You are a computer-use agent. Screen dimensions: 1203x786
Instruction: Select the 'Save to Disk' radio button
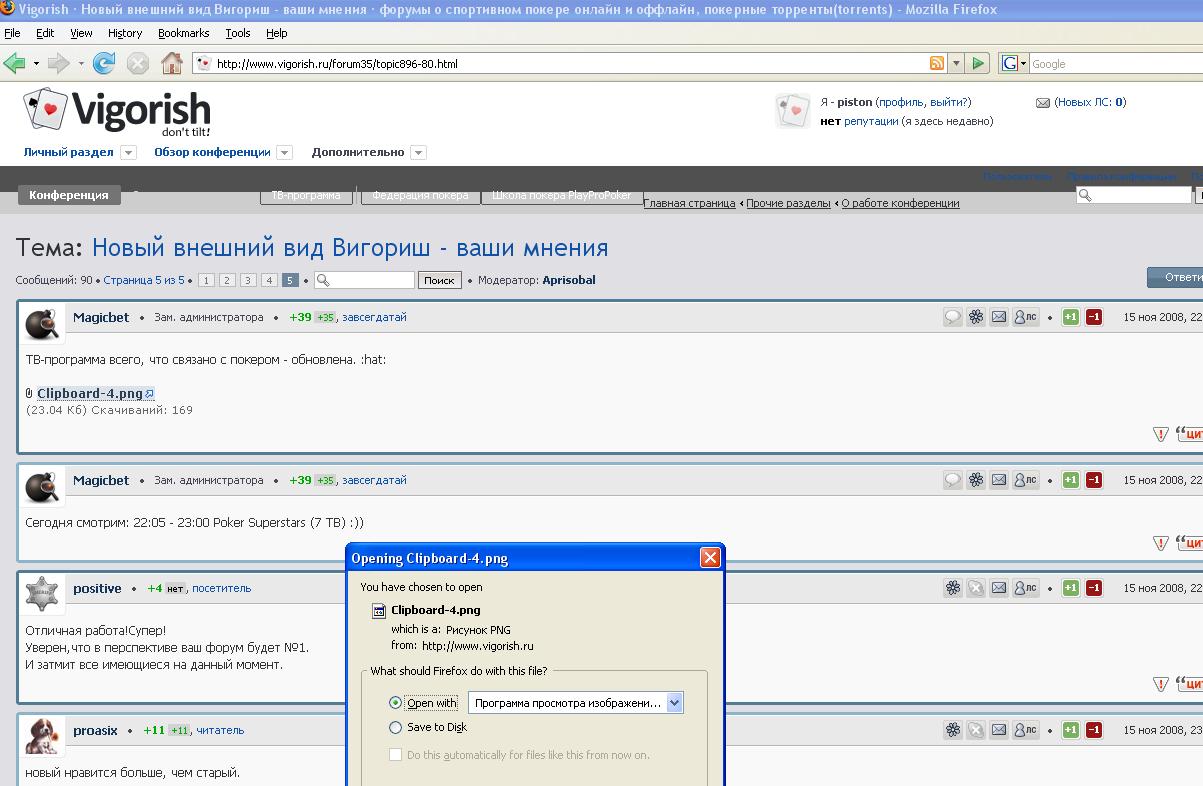pyautogui.click(x=396, y=727)
